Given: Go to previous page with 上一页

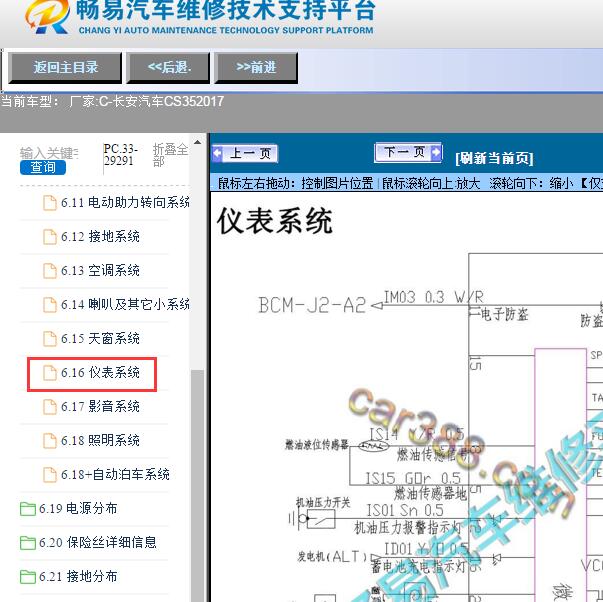Looking at the screenshot, I should click(x=245, y=153).
